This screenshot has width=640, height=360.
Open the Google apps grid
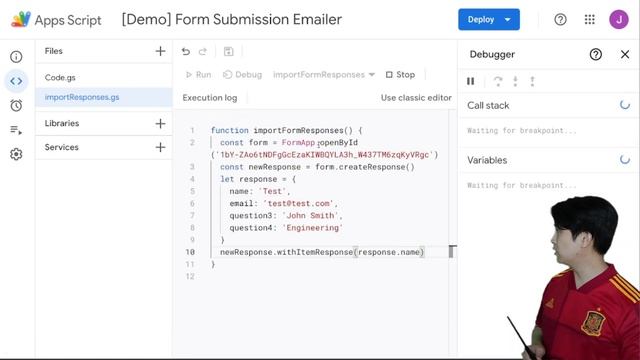click(590, 19)
